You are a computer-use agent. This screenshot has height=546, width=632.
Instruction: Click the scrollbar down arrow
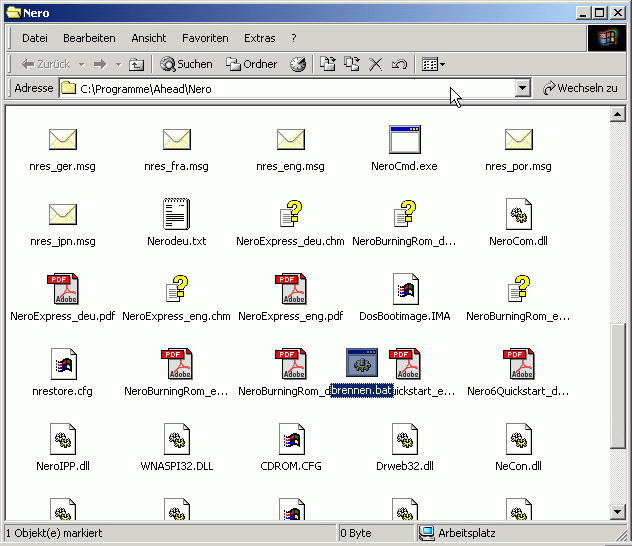coord(617,512)
